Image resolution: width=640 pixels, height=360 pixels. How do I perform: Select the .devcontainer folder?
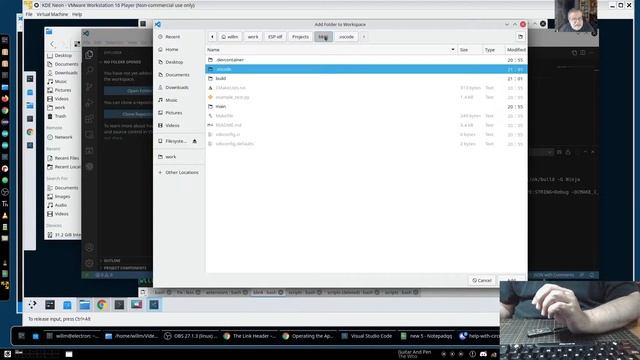[366, 60]
